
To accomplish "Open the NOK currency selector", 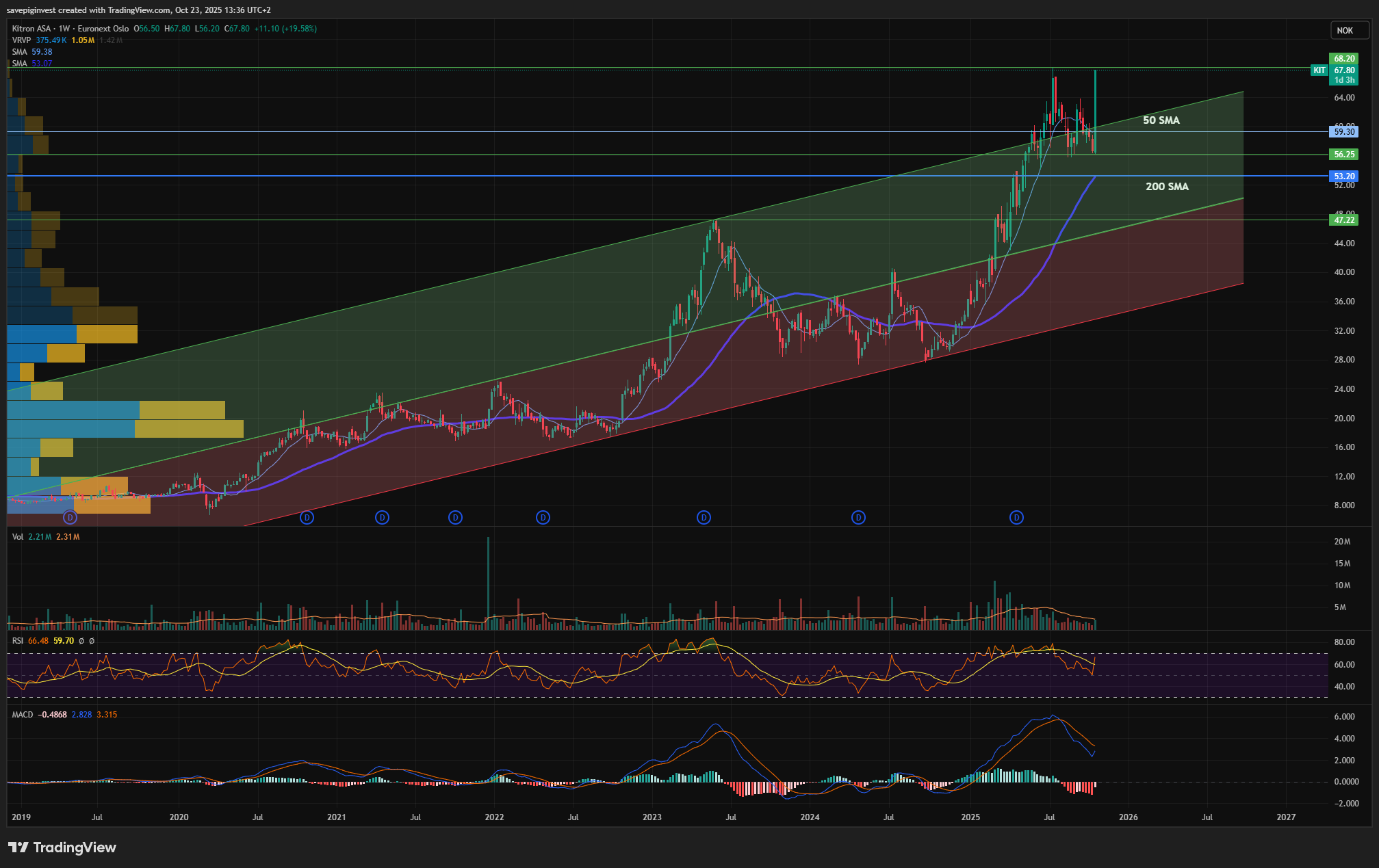I will (x=1345, y=31).
